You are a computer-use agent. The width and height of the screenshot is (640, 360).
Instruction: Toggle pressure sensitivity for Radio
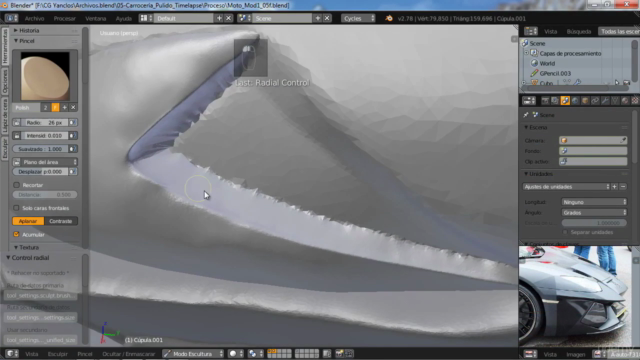(x=73, y=122)
